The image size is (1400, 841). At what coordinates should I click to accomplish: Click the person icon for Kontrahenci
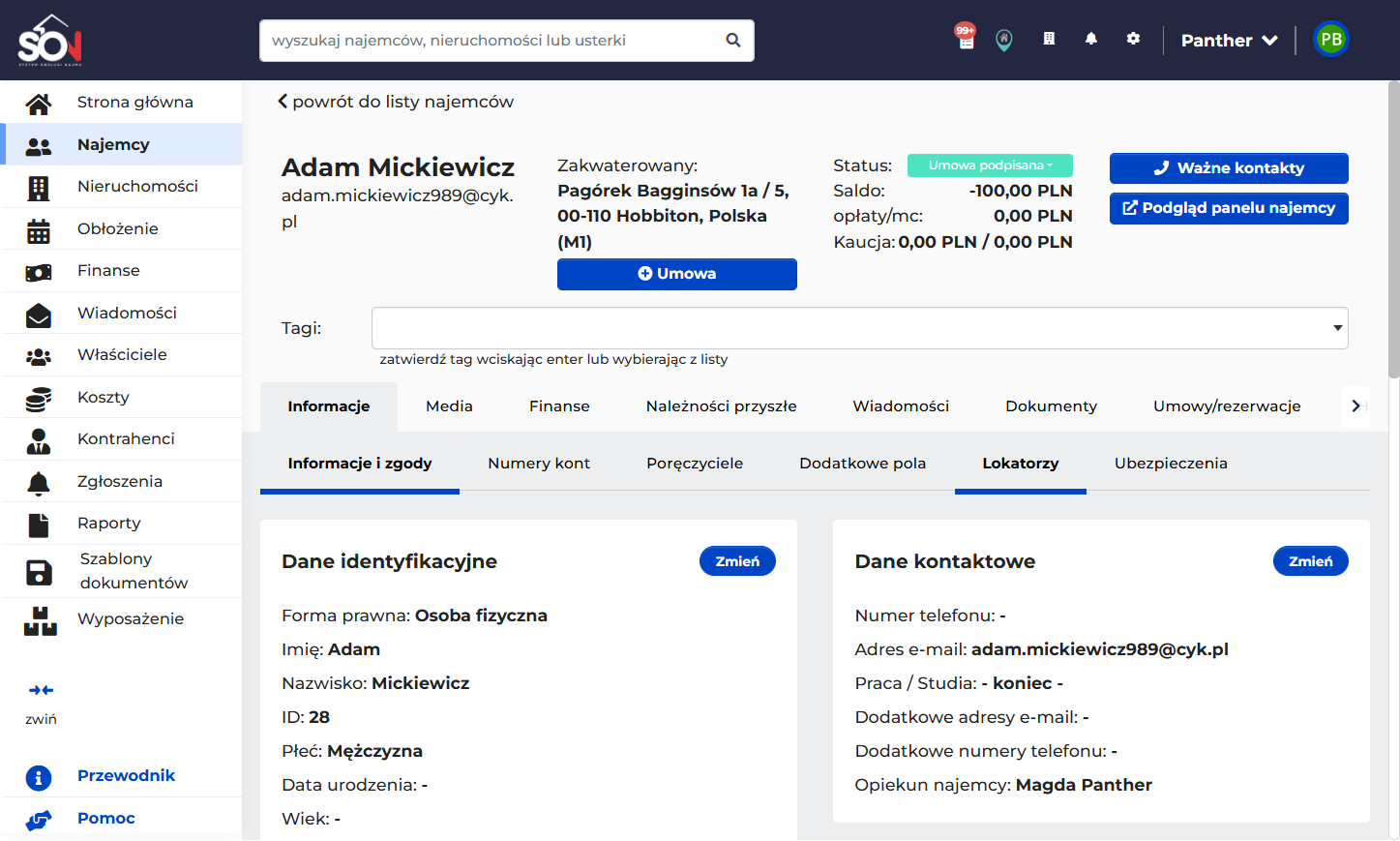click(x=39, y=440)
